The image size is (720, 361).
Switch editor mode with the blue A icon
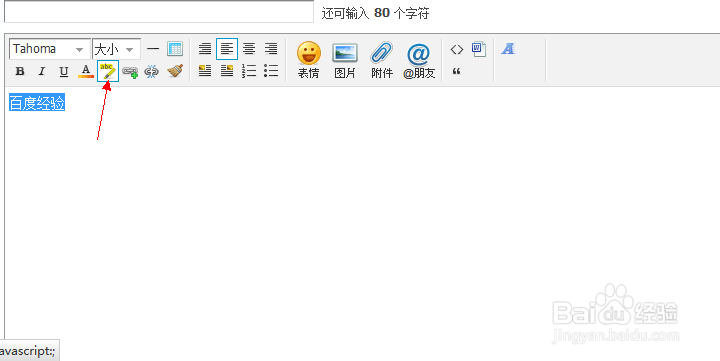pos(508,49)
